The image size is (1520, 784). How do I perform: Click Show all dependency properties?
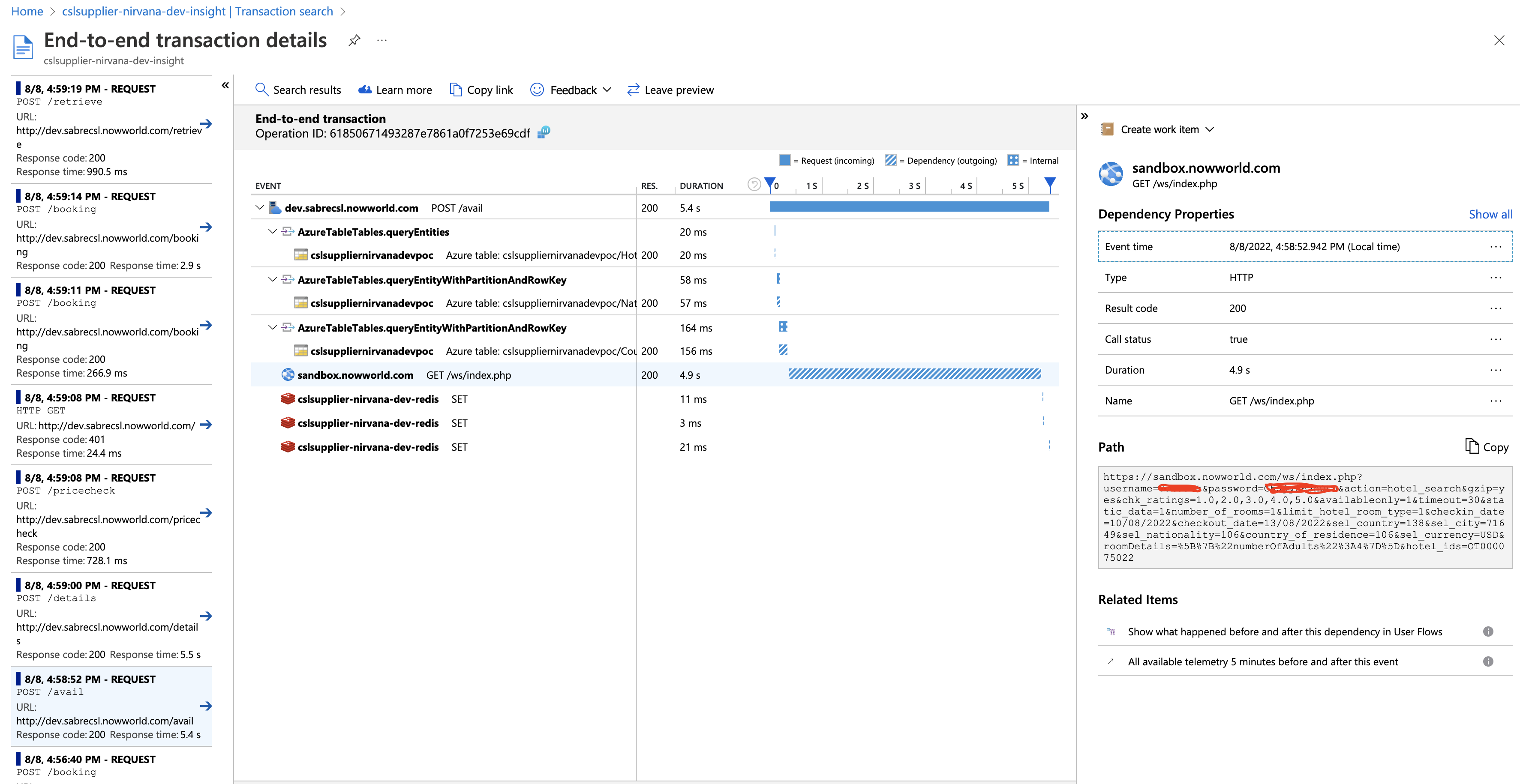click(x=1490, y=214)
